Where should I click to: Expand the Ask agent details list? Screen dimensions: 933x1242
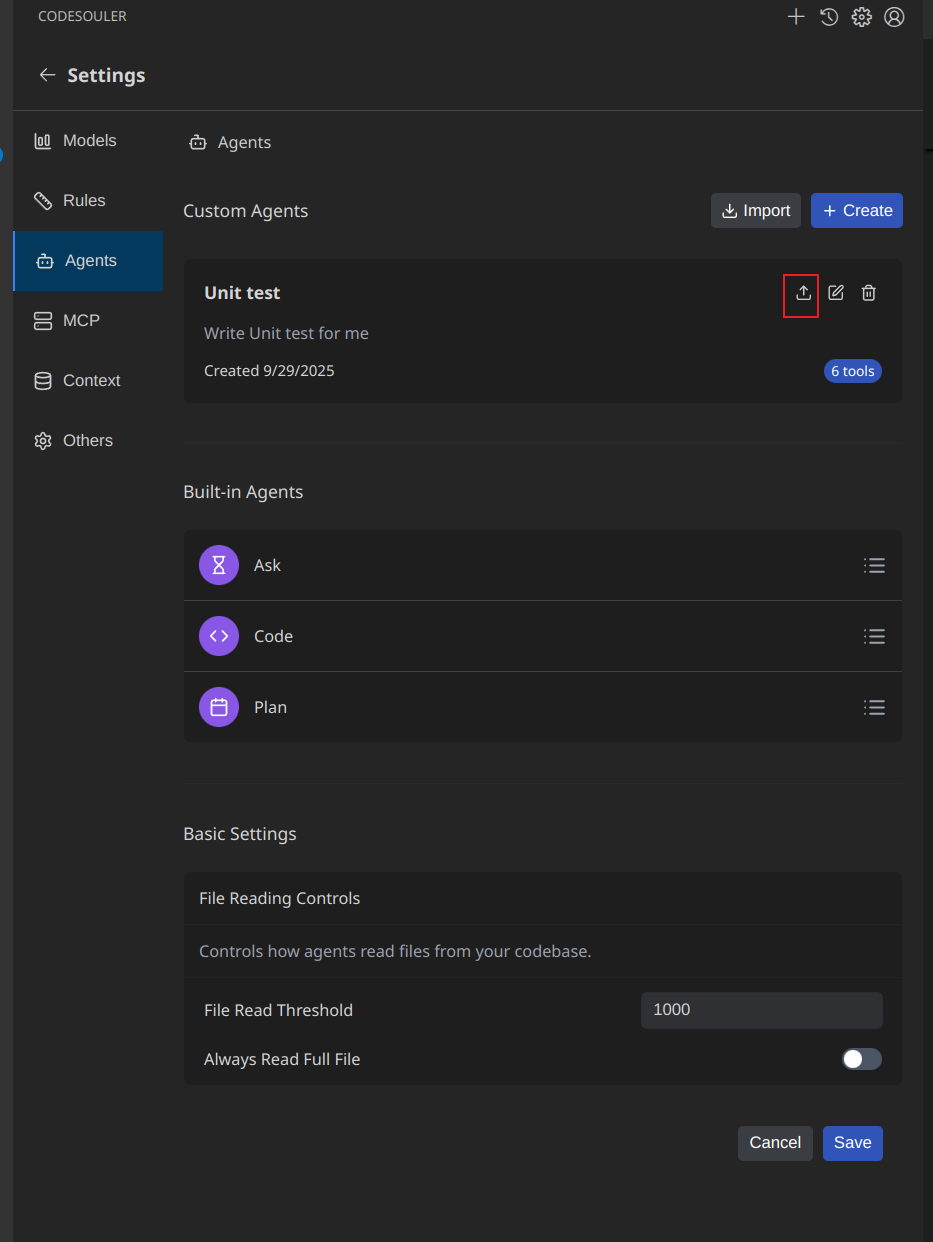pyautogui.click(x=874, y=566)
